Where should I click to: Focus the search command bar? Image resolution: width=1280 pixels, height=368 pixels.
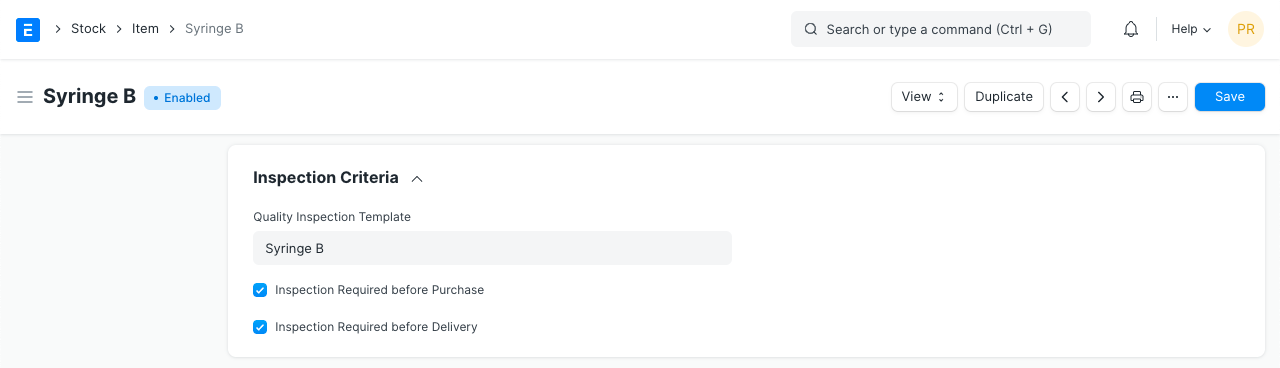(941, 29)
